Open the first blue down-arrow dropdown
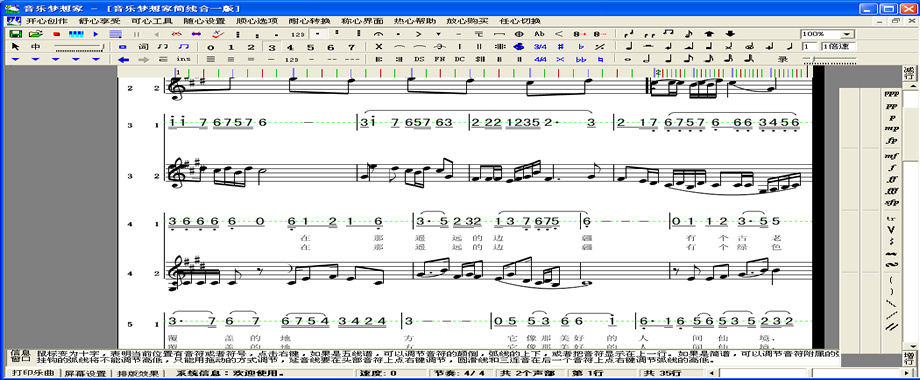Screen dimensions: 920x380 click(x=15, y=59)
